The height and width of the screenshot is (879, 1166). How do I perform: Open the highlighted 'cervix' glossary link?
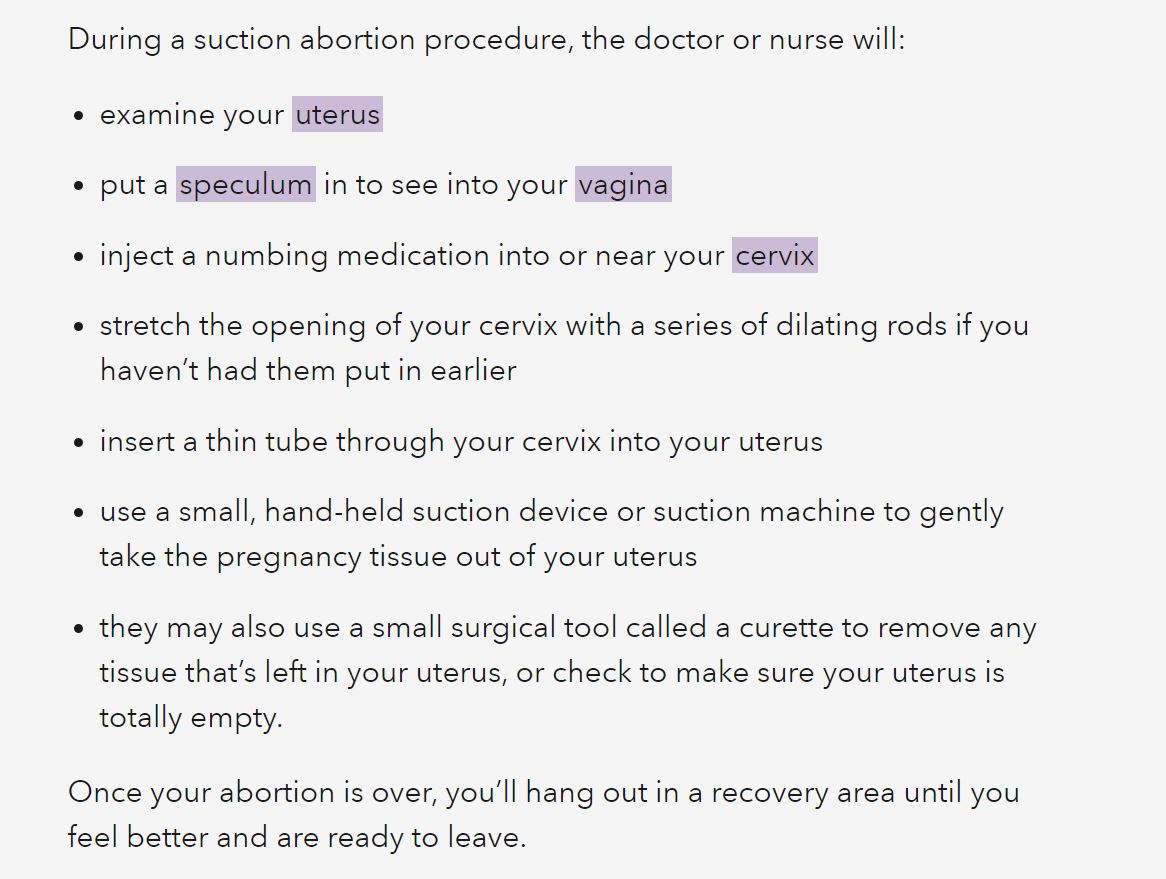pyautogui.click(x=775, y=255)
